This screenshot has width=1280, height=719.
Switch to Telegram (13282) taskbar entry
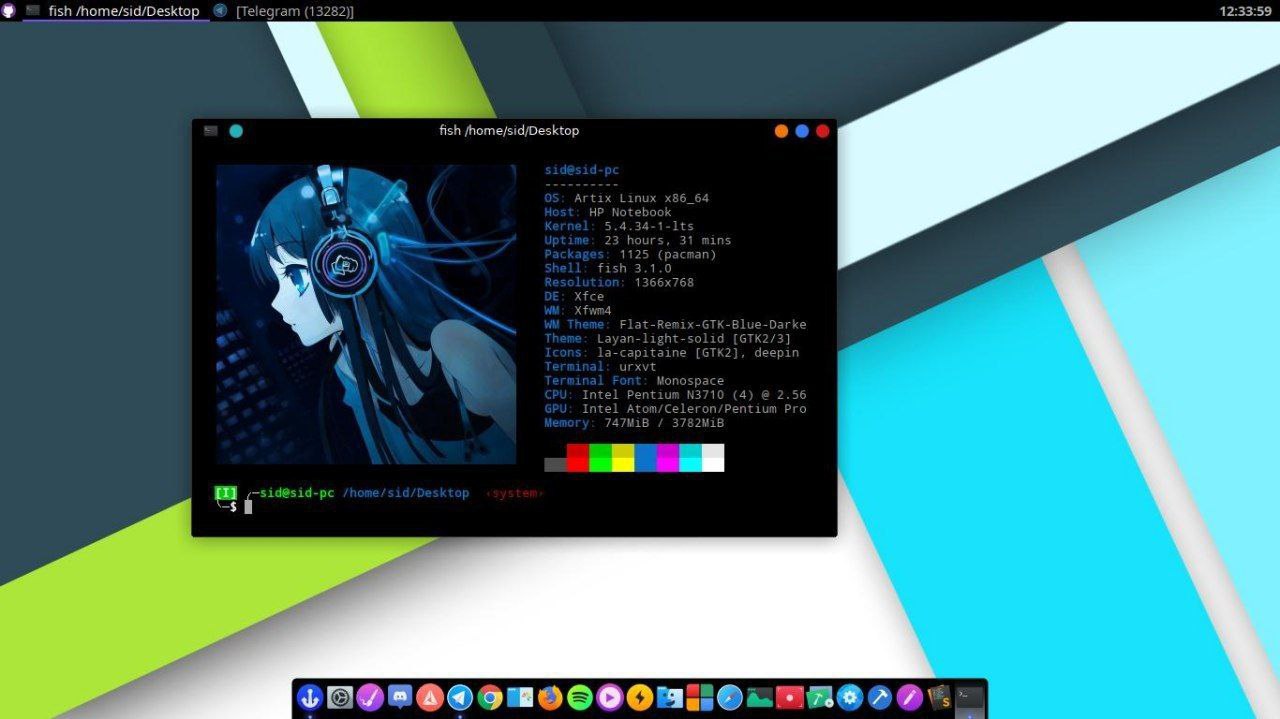coord(284,11)
